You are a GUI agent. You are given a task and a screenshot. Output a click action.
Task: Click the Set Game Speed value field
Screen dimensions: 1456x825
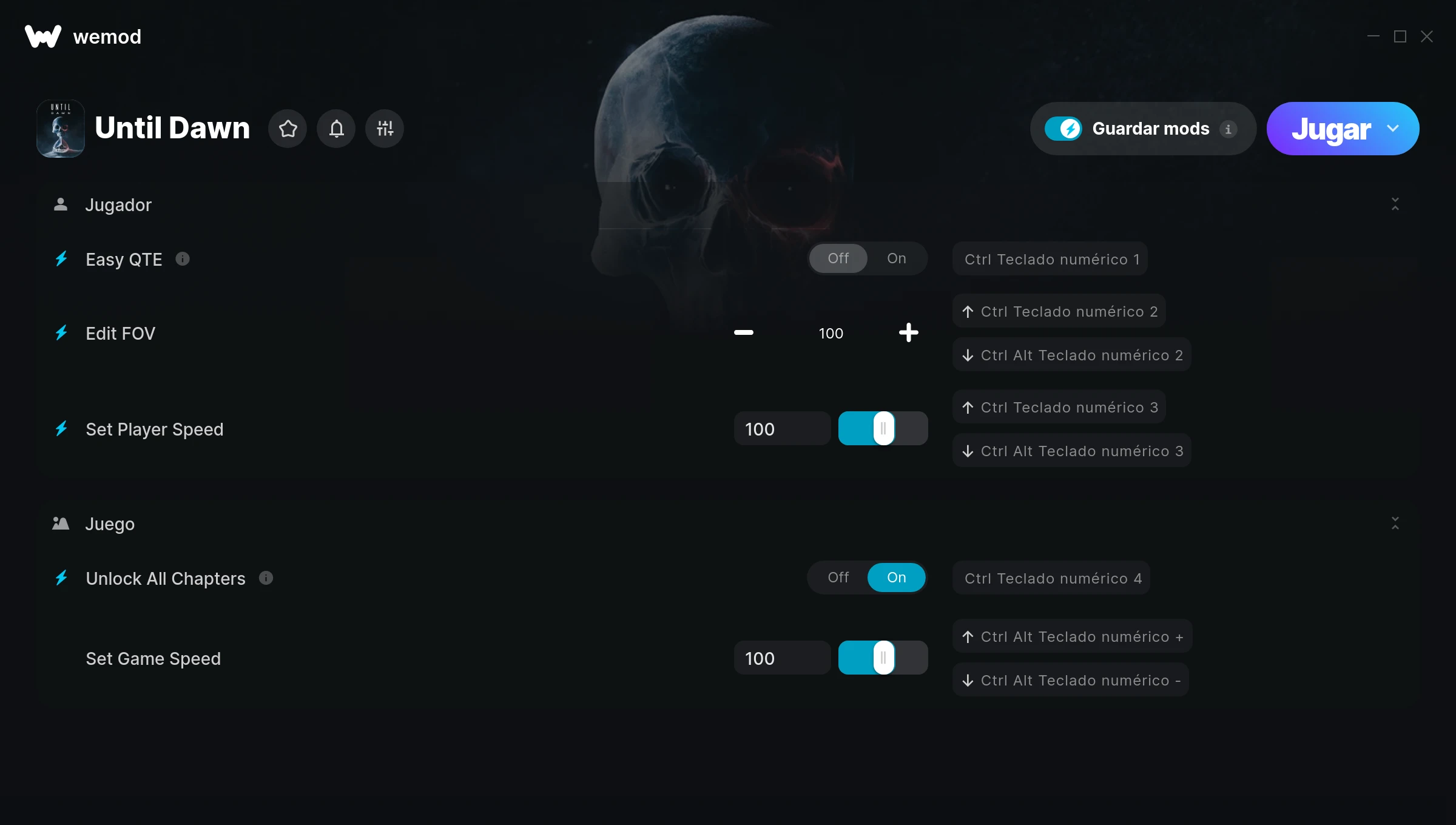[783, 658]
